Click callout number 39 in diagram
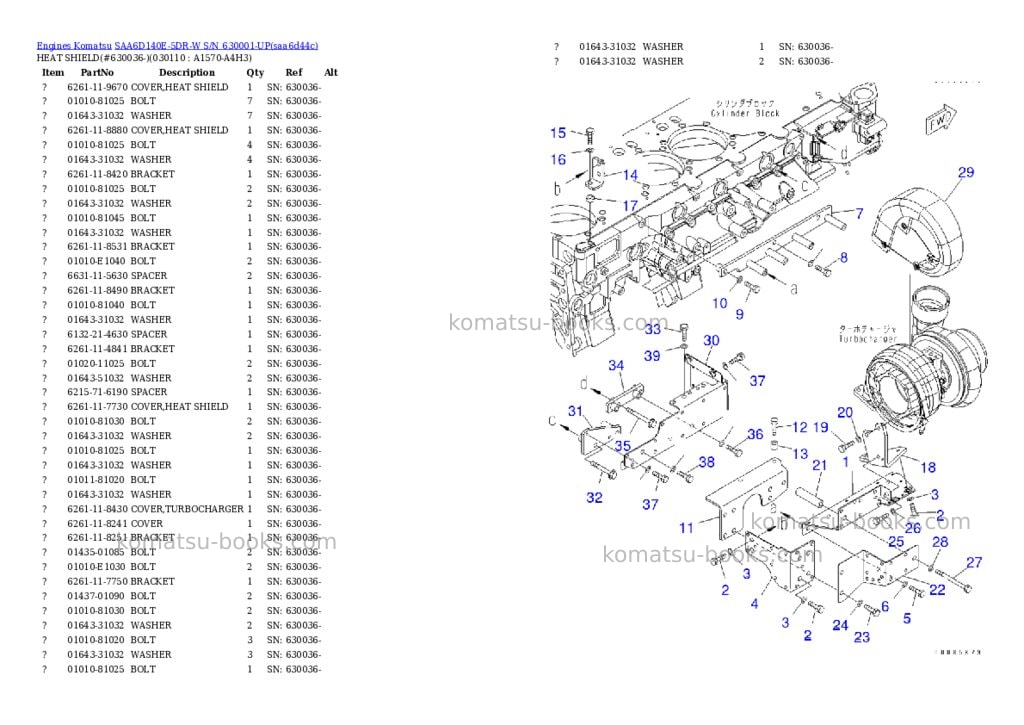The height and width of the screenshot is (725, 1024). click(652, 355)
